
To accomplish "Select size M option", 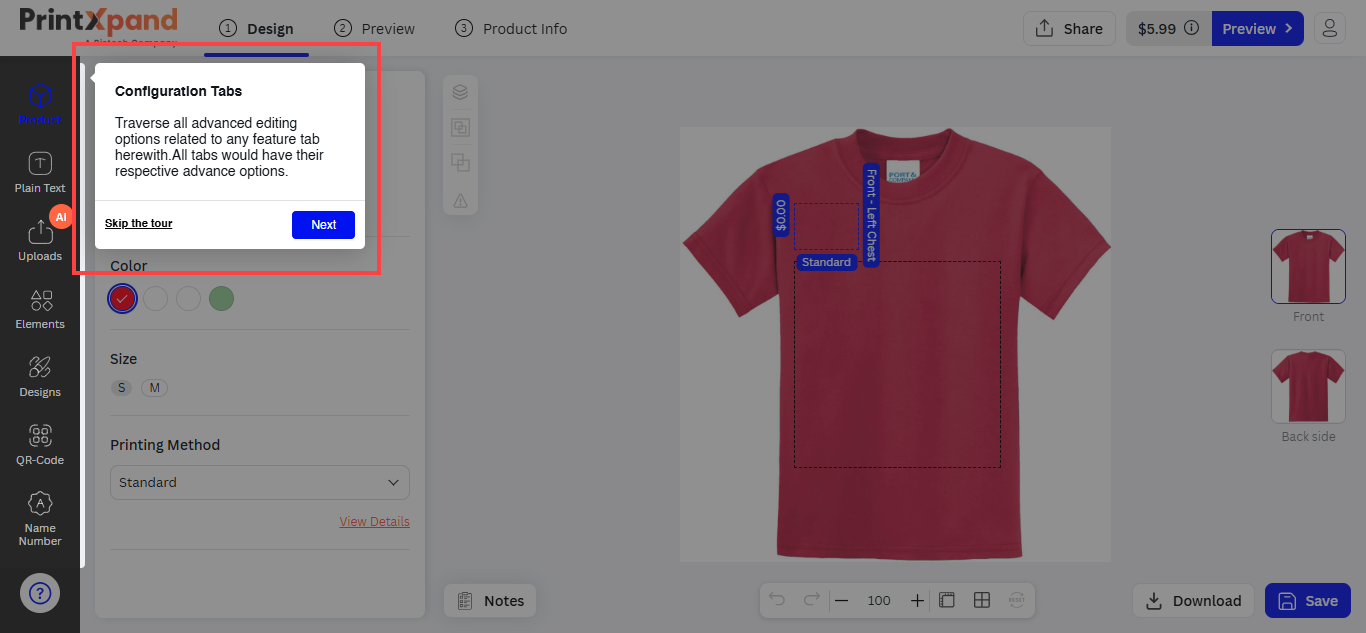I will (154, 388).
